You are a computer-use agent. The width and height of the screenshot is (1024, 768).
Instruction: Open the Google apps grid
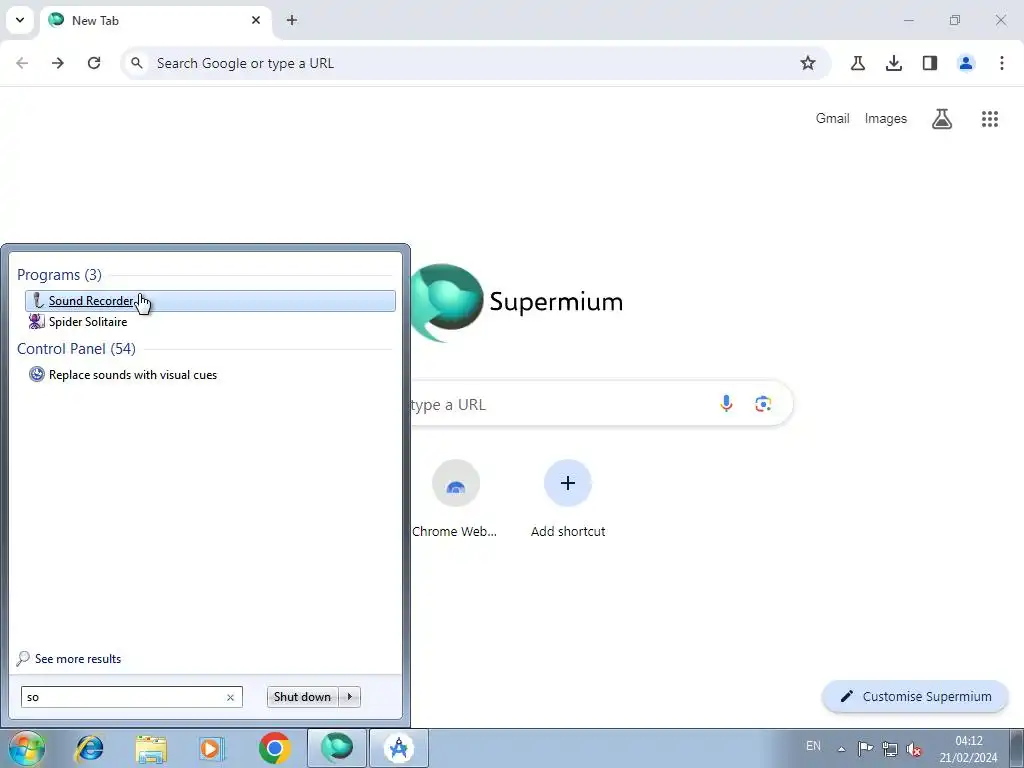(990, 119)
